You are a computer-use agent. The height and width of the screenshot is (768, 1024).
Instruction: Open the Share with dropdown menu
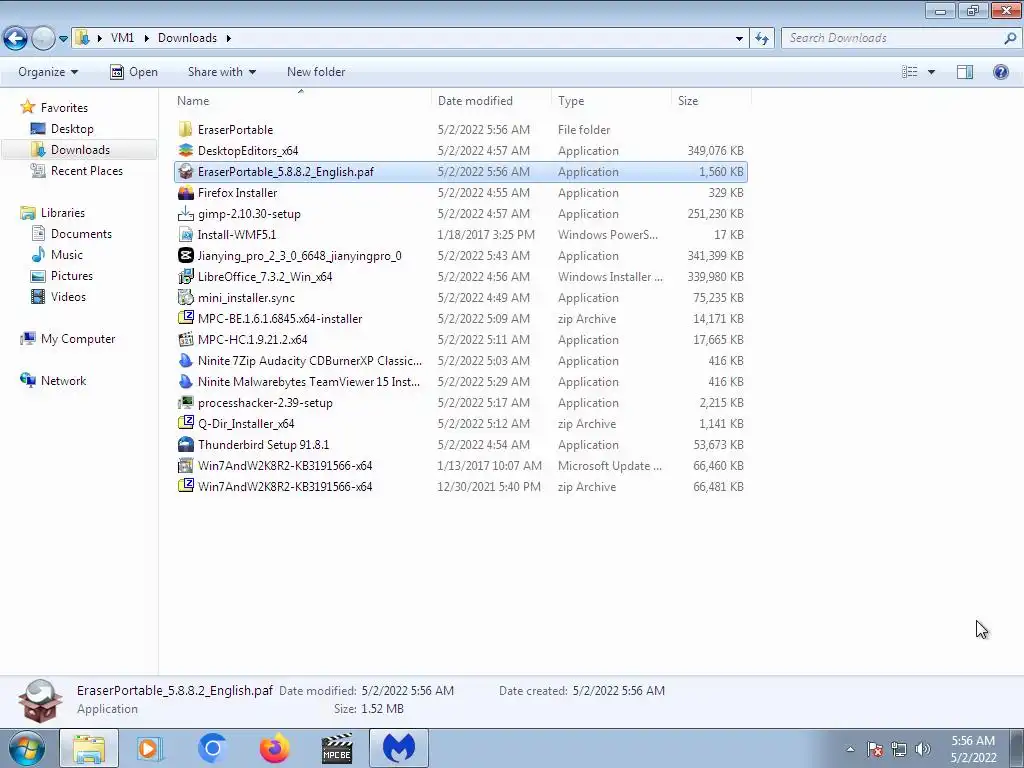coord(222,72)
